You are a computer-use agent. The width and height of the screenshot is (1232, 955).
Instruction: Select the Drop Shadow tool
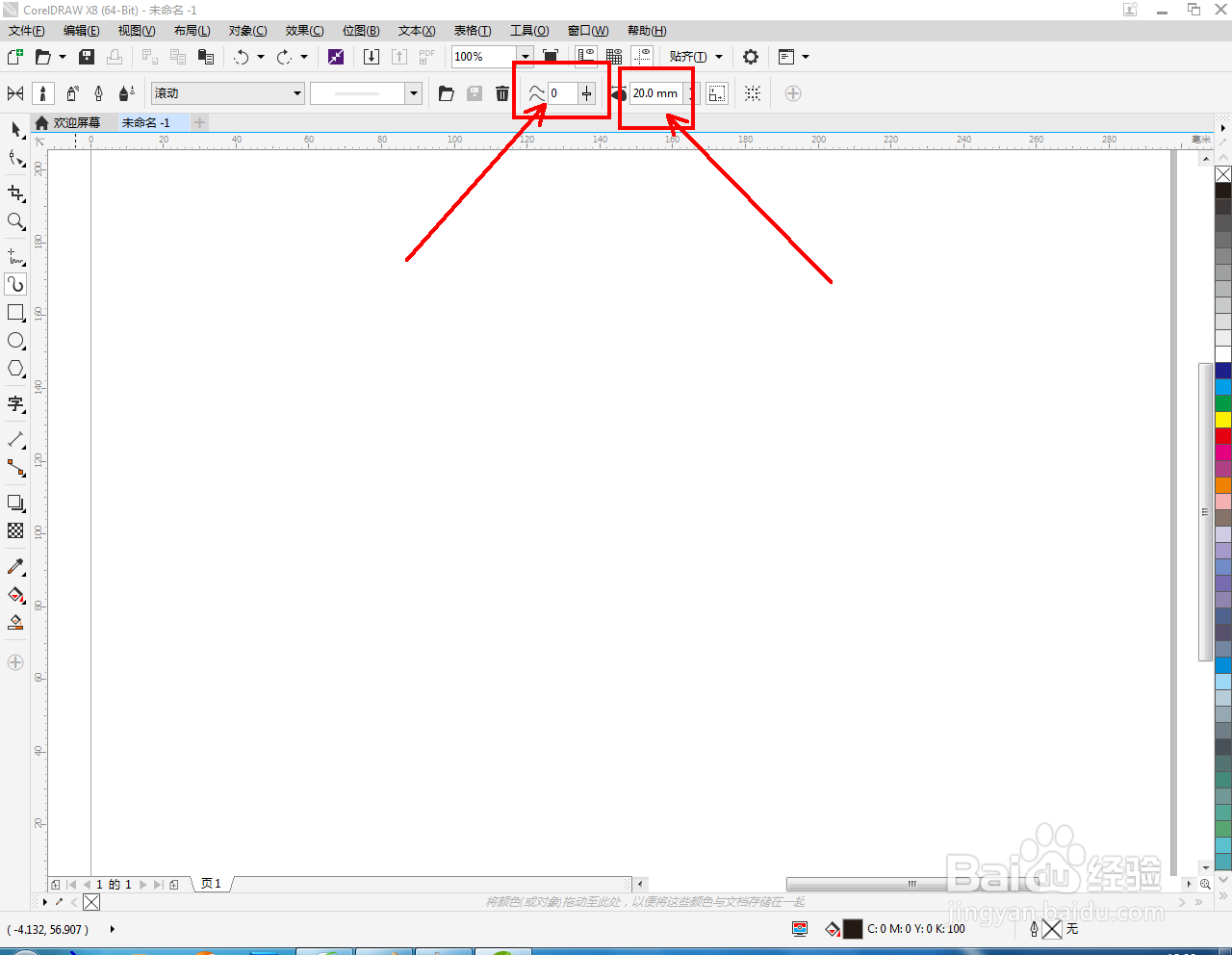point(15,503)
